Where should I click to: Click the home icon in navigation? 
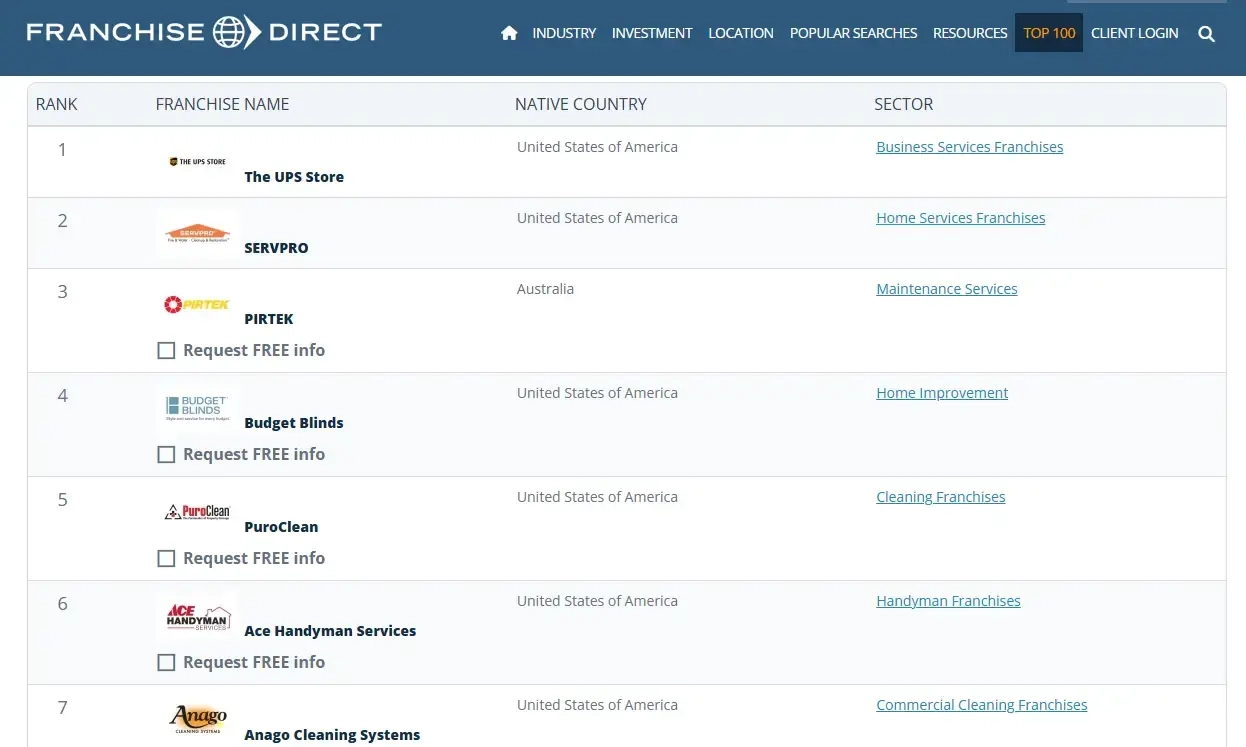[509, 33]
